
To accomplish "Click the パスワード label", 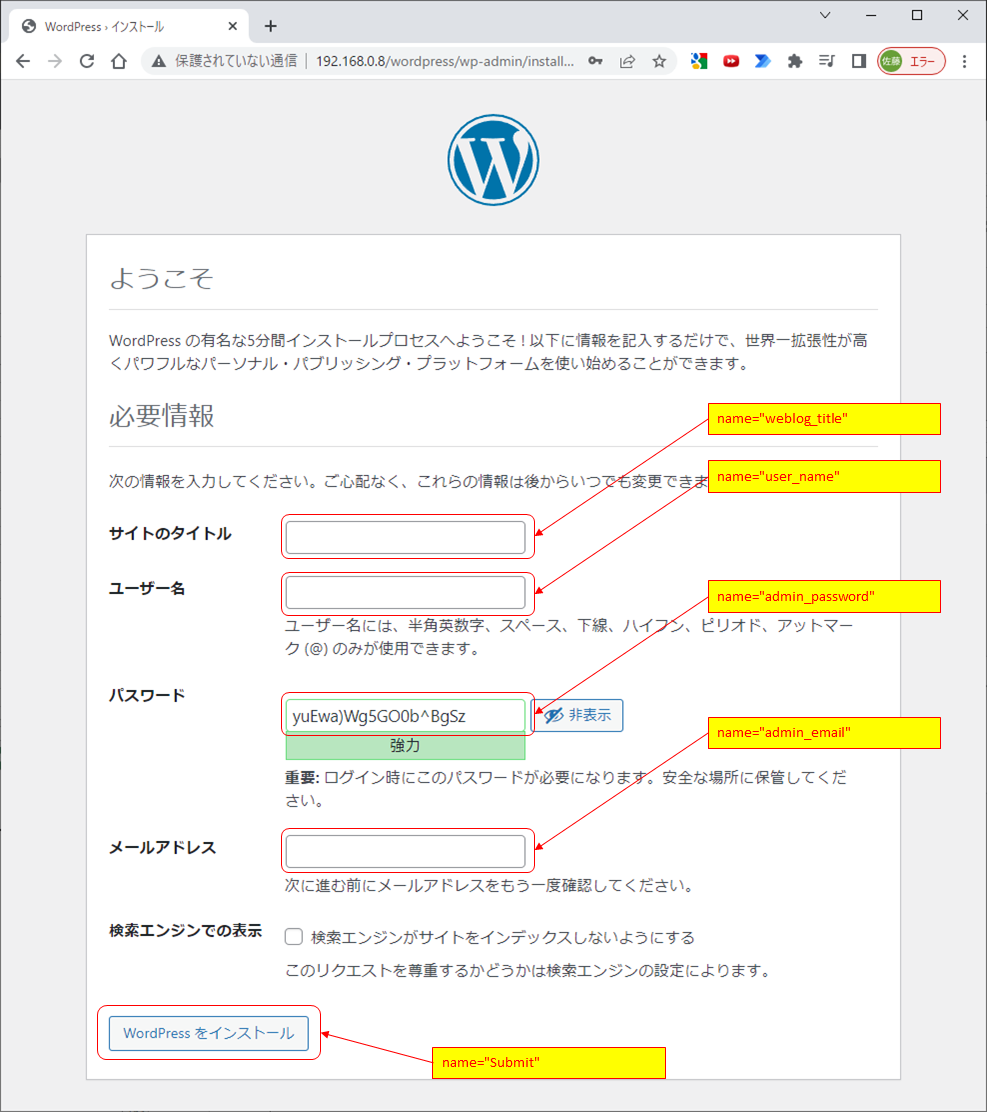I will [x=147, y=696].
